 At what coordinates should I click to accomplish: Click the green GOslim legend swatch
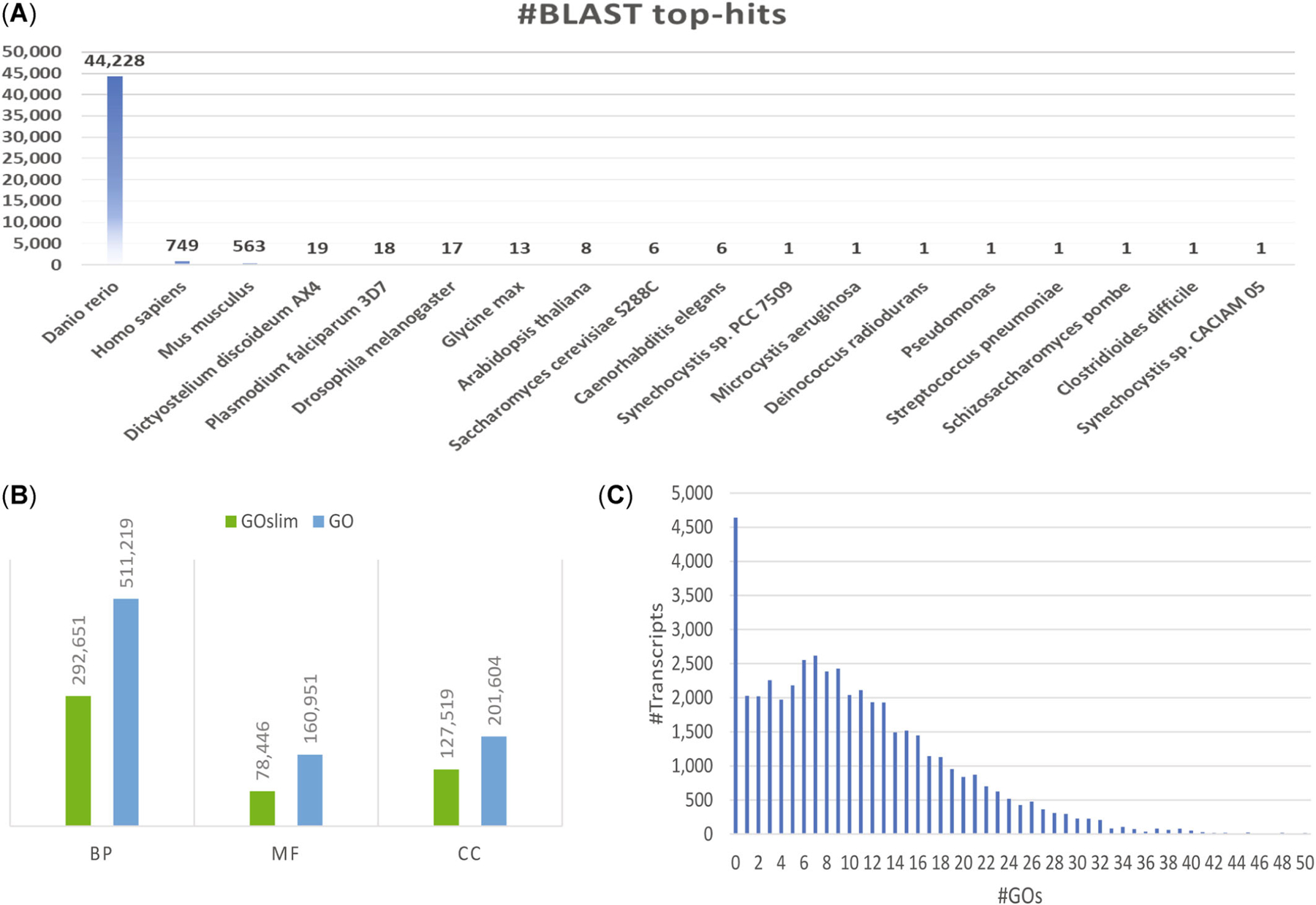(x=231, y=522)
